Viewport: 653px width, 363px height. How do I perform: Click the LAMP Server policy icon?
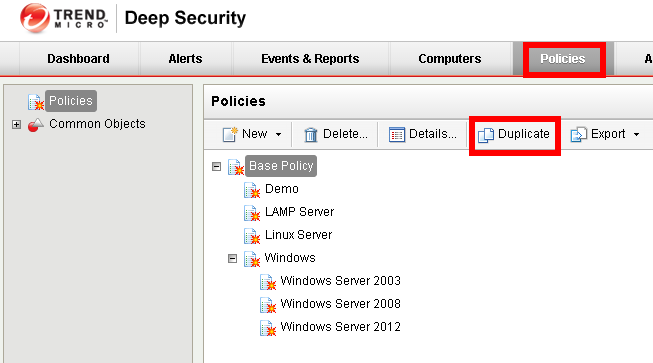[x=252, y=213]
